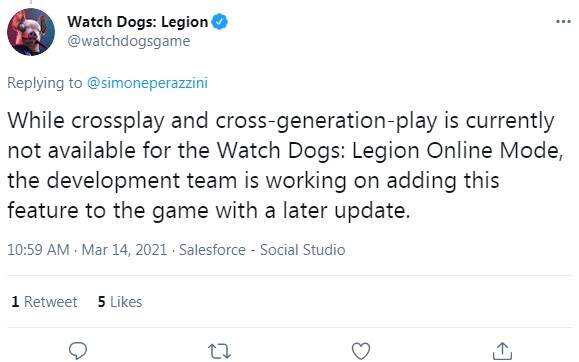The height and width of the screenshot is (362, 579).
Task: Open the @watchdogsgame handle
Action: (129, 41)
